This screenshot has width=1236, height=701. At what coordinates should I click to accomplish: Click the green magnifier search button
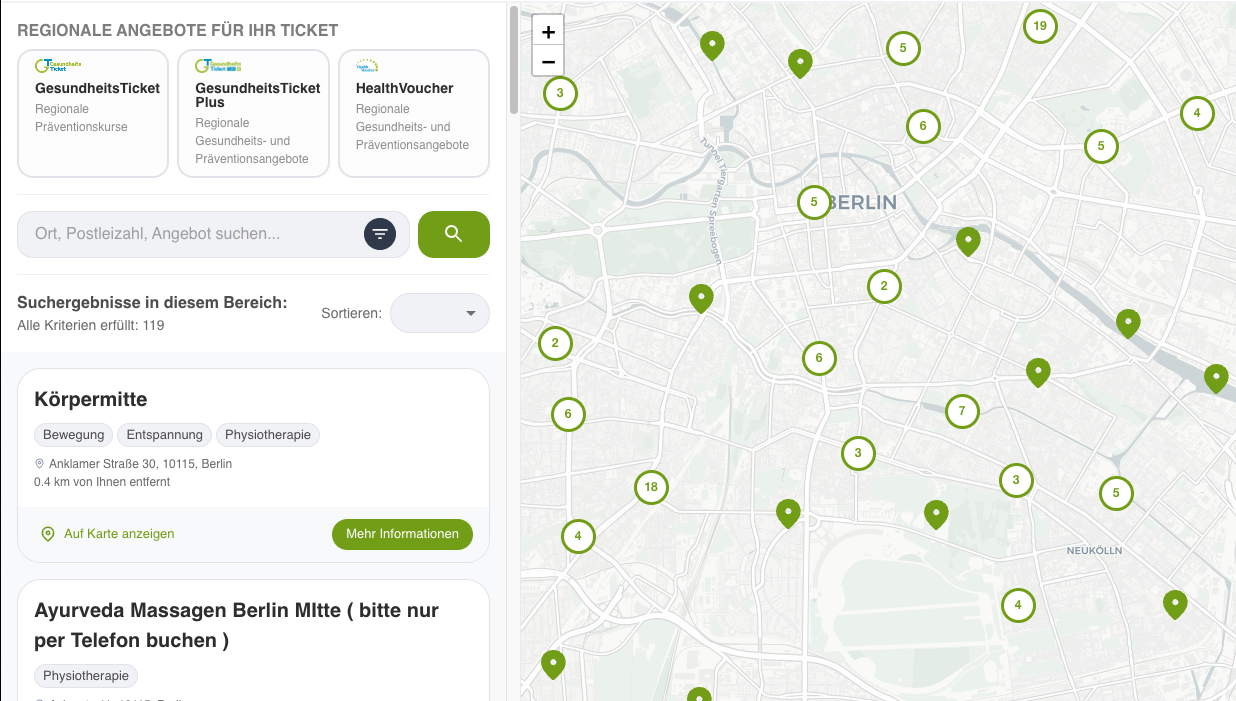[454, 234]
